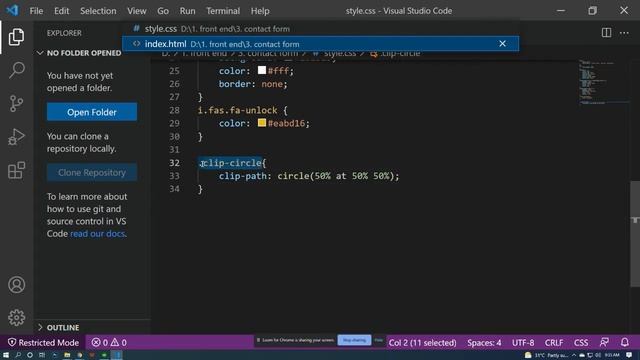Click 'border: none;' on line 26

253,84
